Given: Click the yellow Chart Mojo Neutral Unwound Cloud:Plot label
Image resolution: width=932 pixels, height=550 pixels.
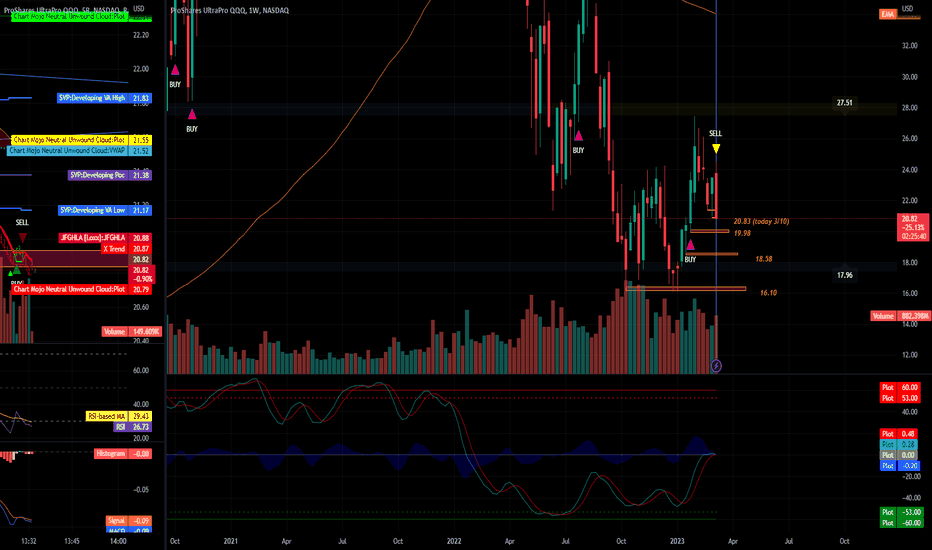Looking at the screenshot, I should coord(70,140).
